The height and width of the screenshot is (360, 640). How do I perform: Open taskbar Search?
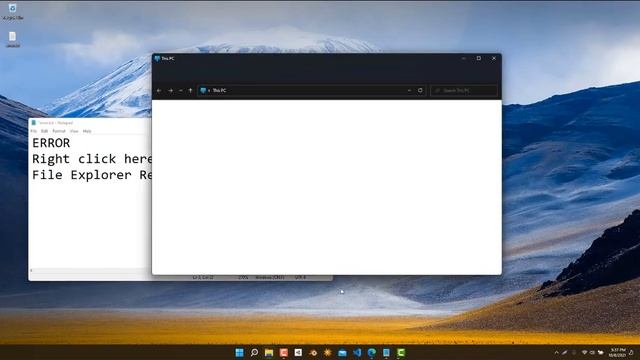pyautogui.click(x=254, y=352)
